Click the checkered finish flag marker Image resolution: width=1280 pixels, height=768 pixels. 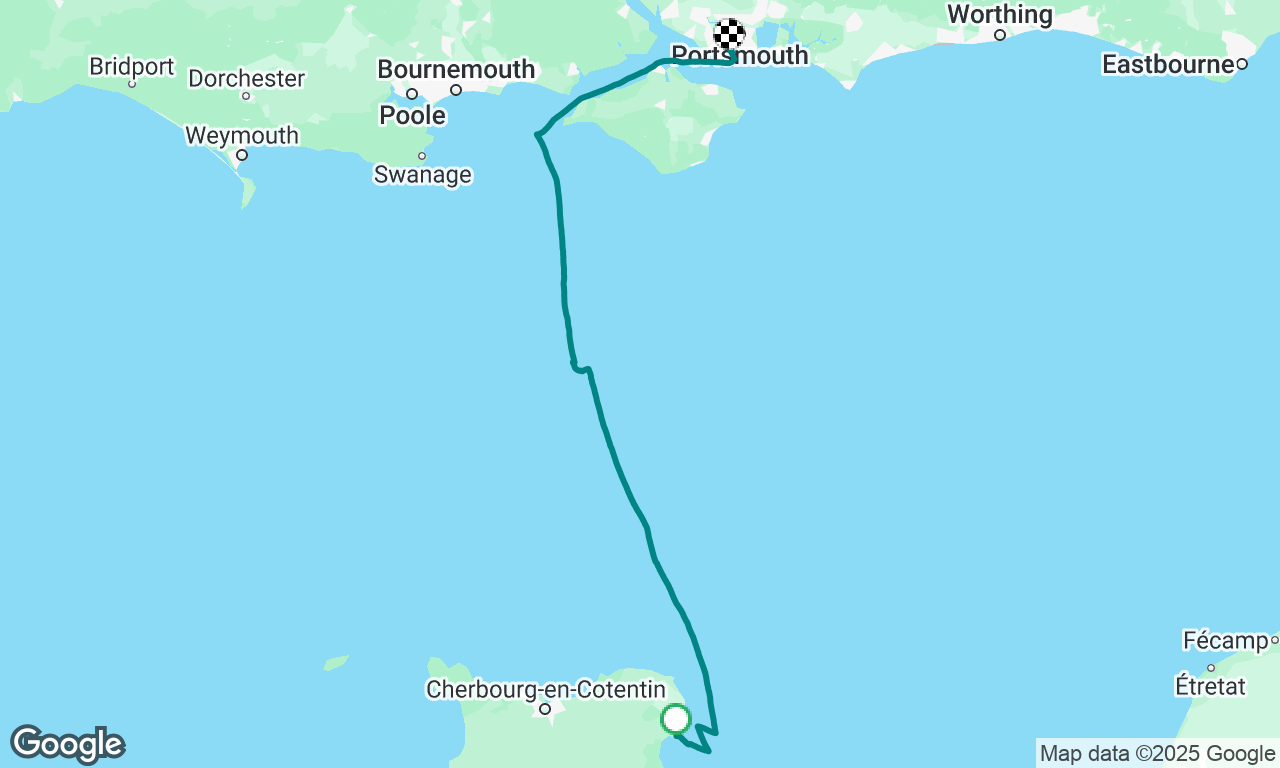coord(729,34)
